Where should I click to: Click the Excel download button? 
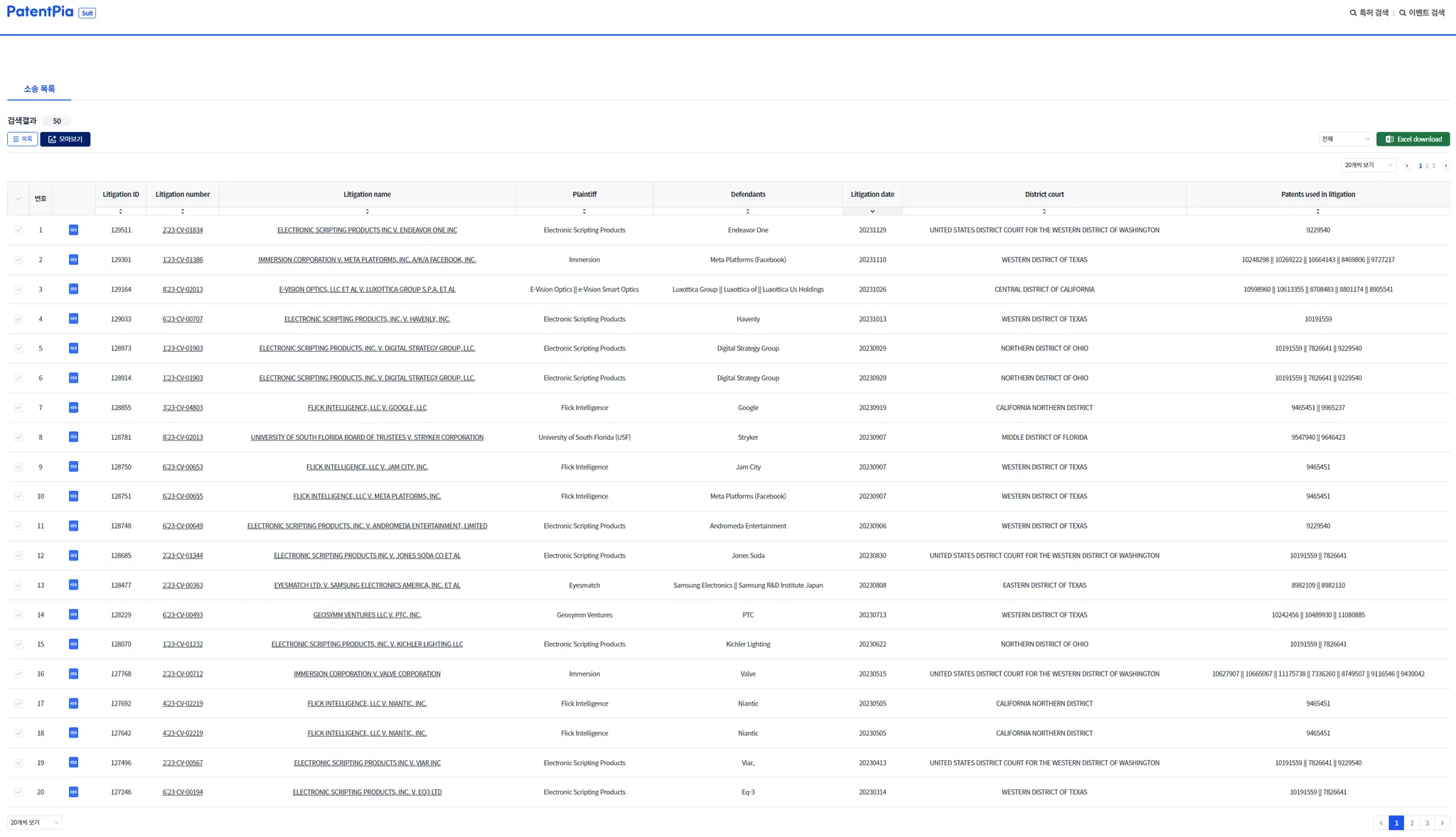pos(1413,139)
